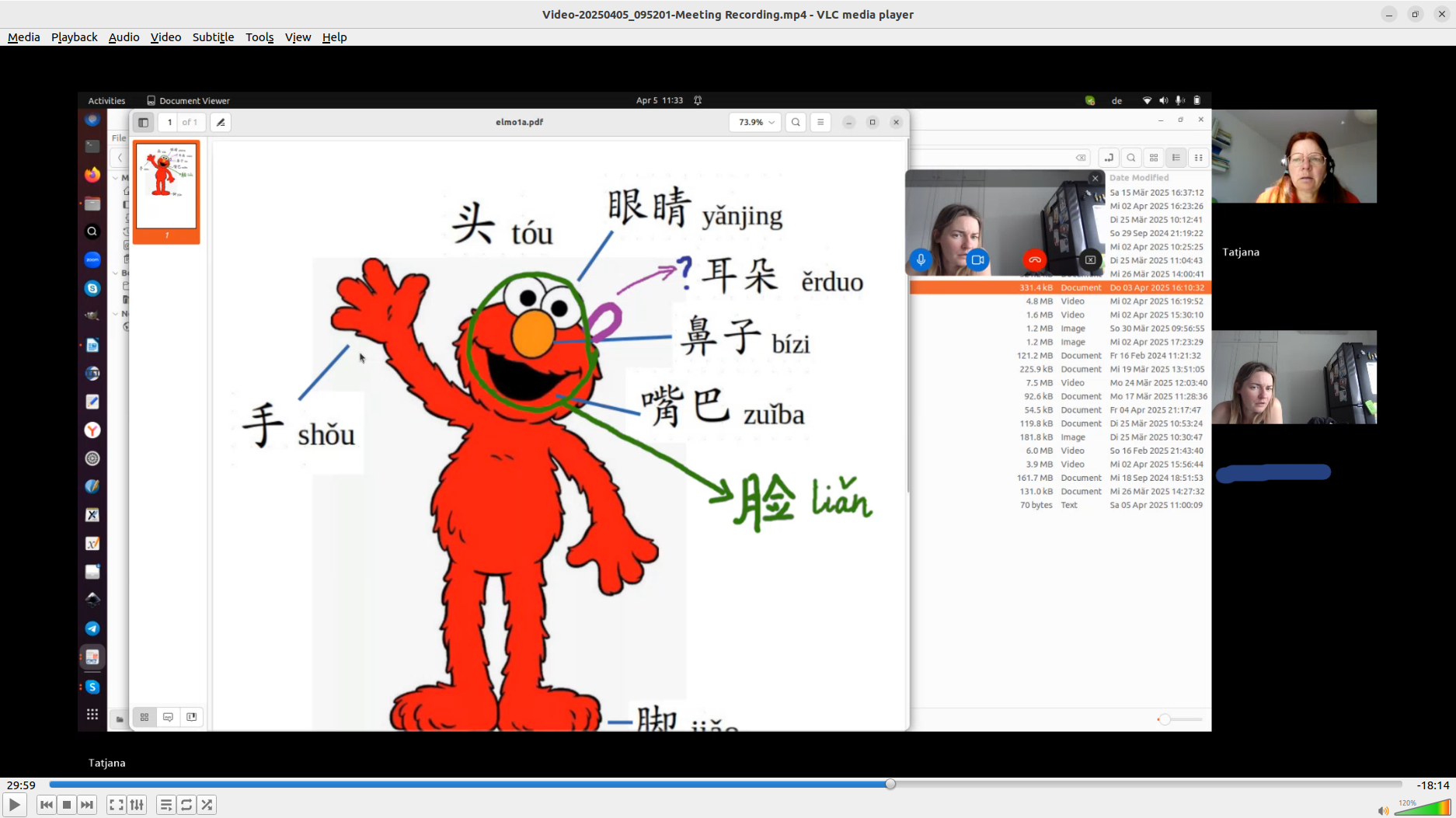Click the Help menu

click(x=334, y=37)
